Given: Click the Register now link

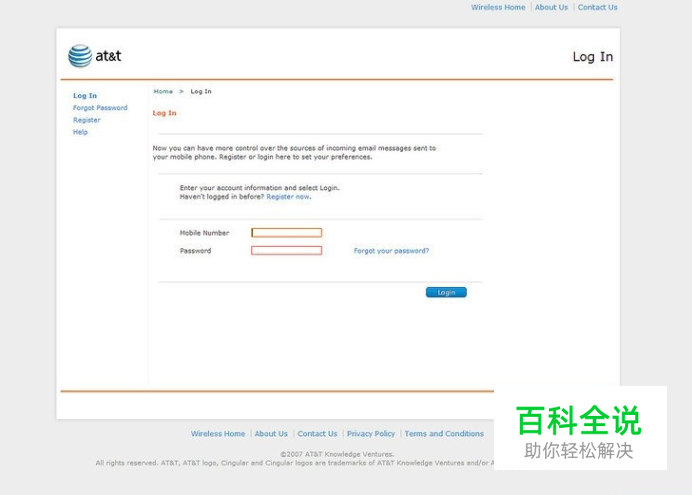Looking at the screenshot, I should [x=288, y=197].
